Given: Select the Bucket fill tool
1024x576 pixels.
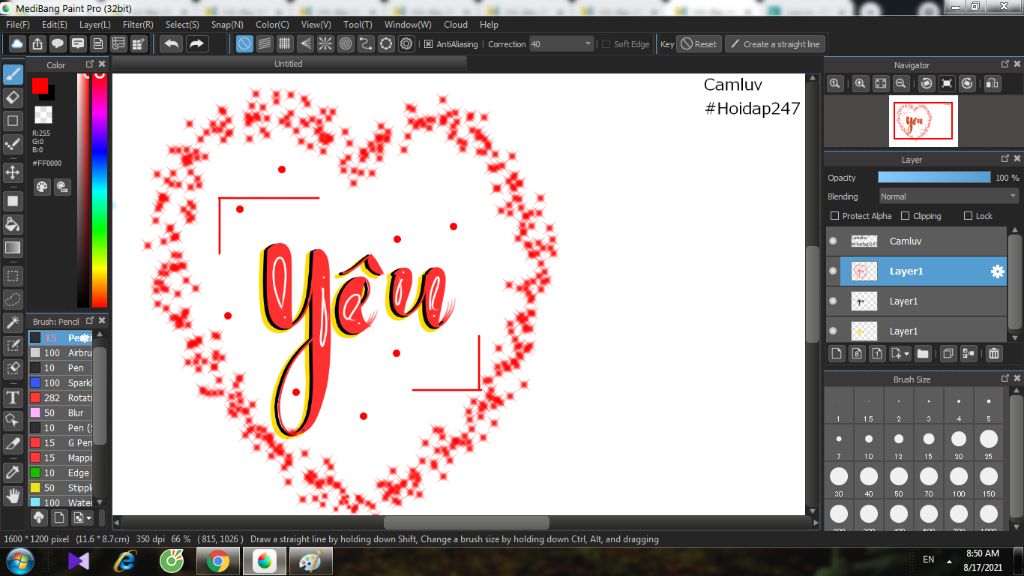Looking at the screenshot, I should pyautogui.click(x=12, y=225).
